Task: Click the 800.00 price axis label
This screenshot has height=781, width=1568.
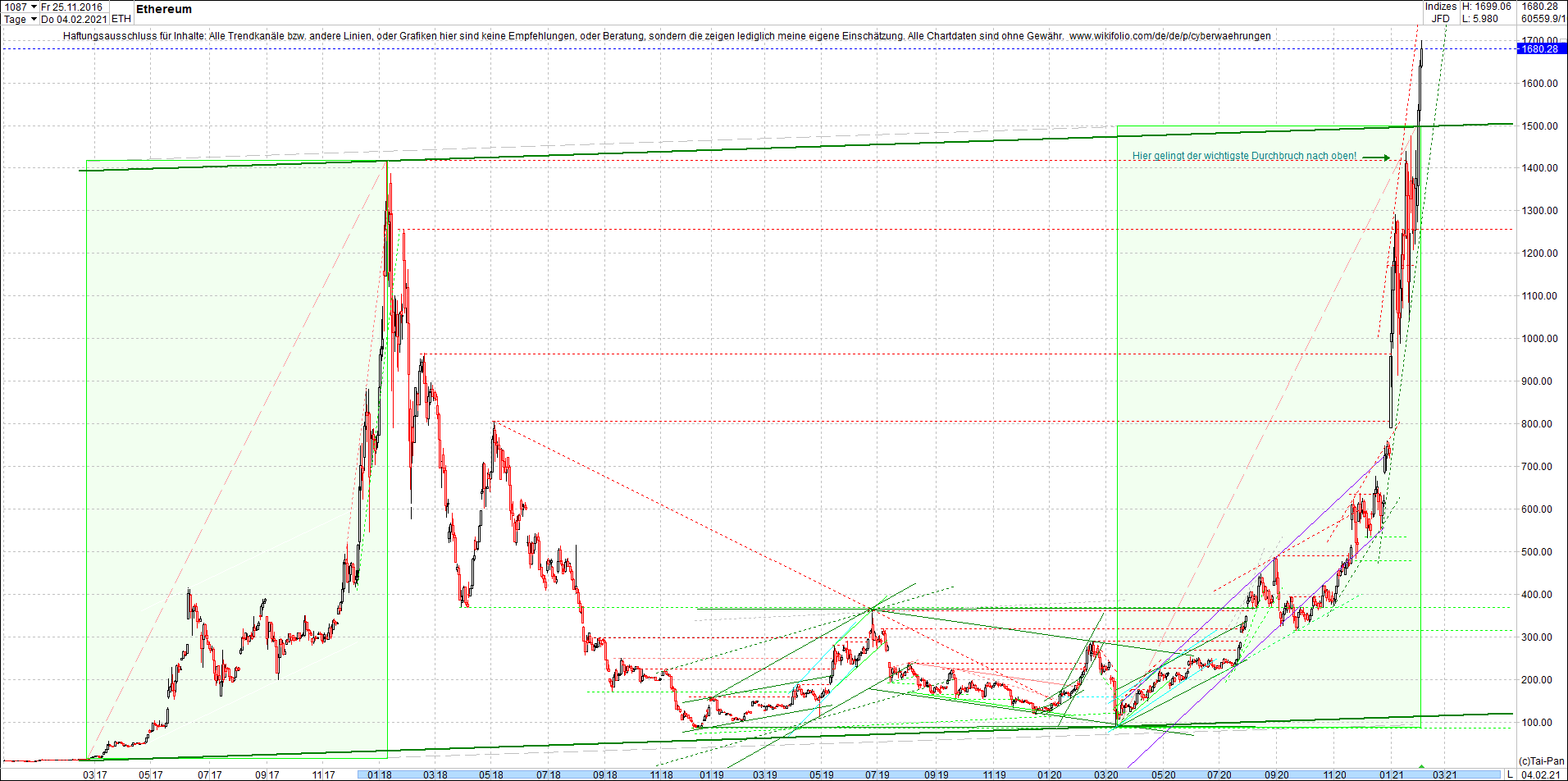Action: pyautogui.click(x=1538, y=423)
